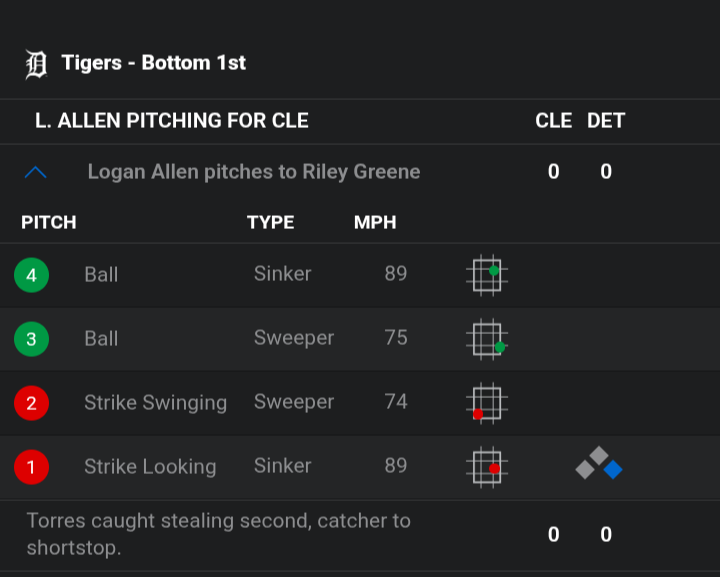This screenshot has height=577, width=720.
Task: Click the green pitch 4 number badge
Action: click(31, 275)
